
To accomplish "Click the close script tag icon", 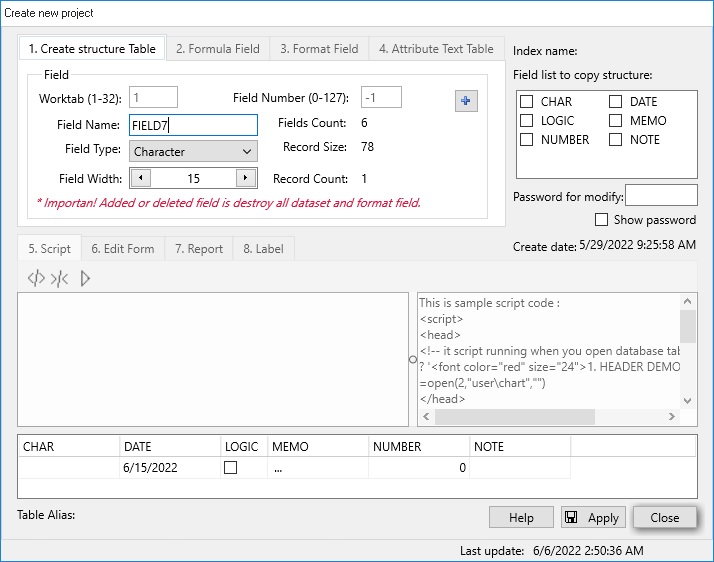I will tap(59, 279).
